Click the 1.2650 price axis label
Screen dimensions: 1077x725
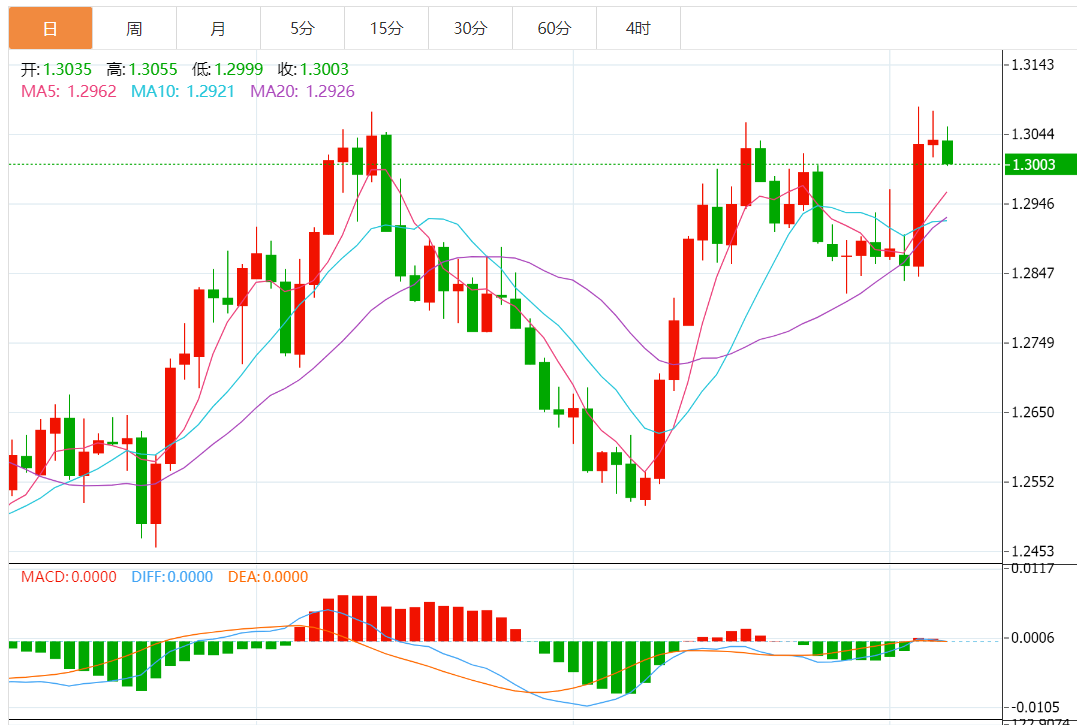click(1034, 413)
